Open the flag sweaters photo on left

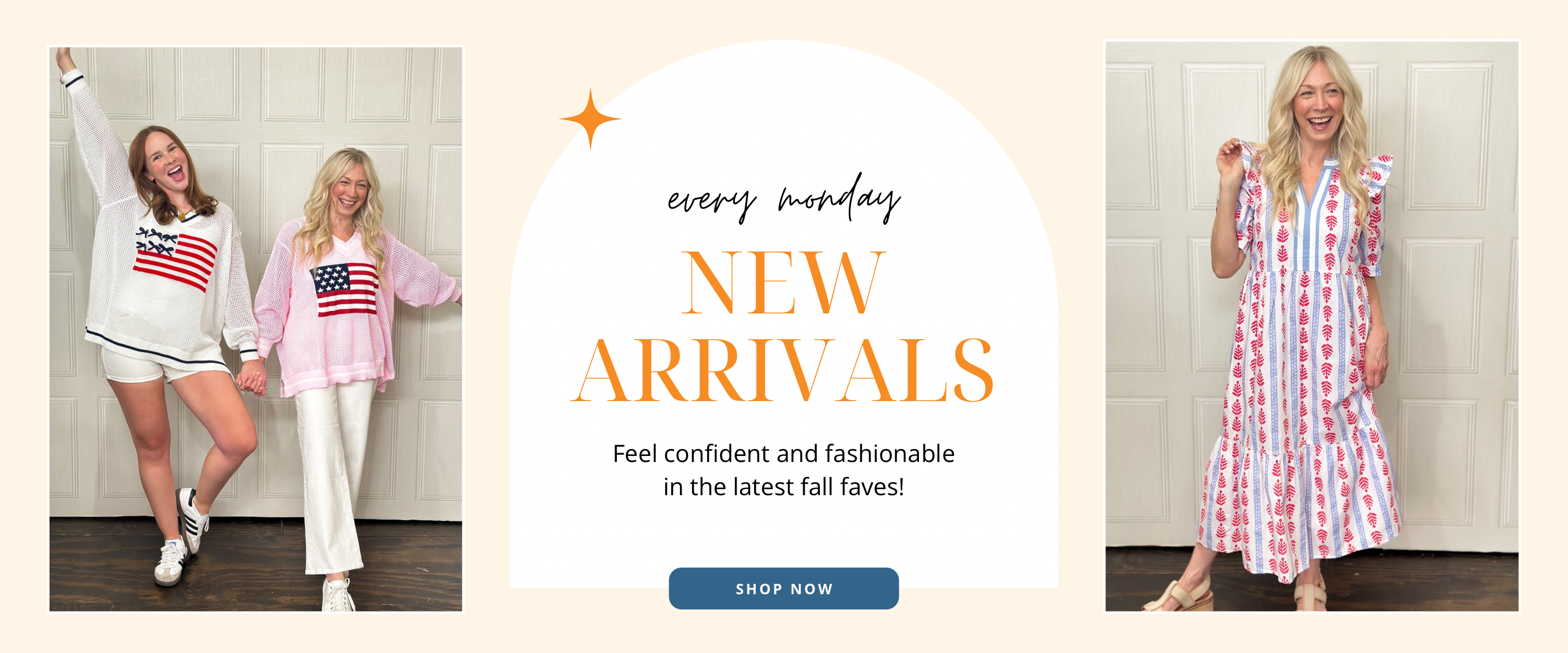pyautogui.click(x=256, y=329)
